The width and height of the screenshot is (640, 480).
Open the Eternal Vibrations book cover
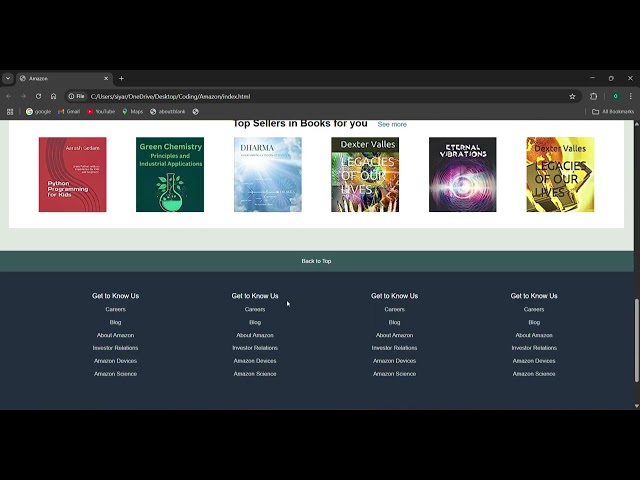(462, 174)
